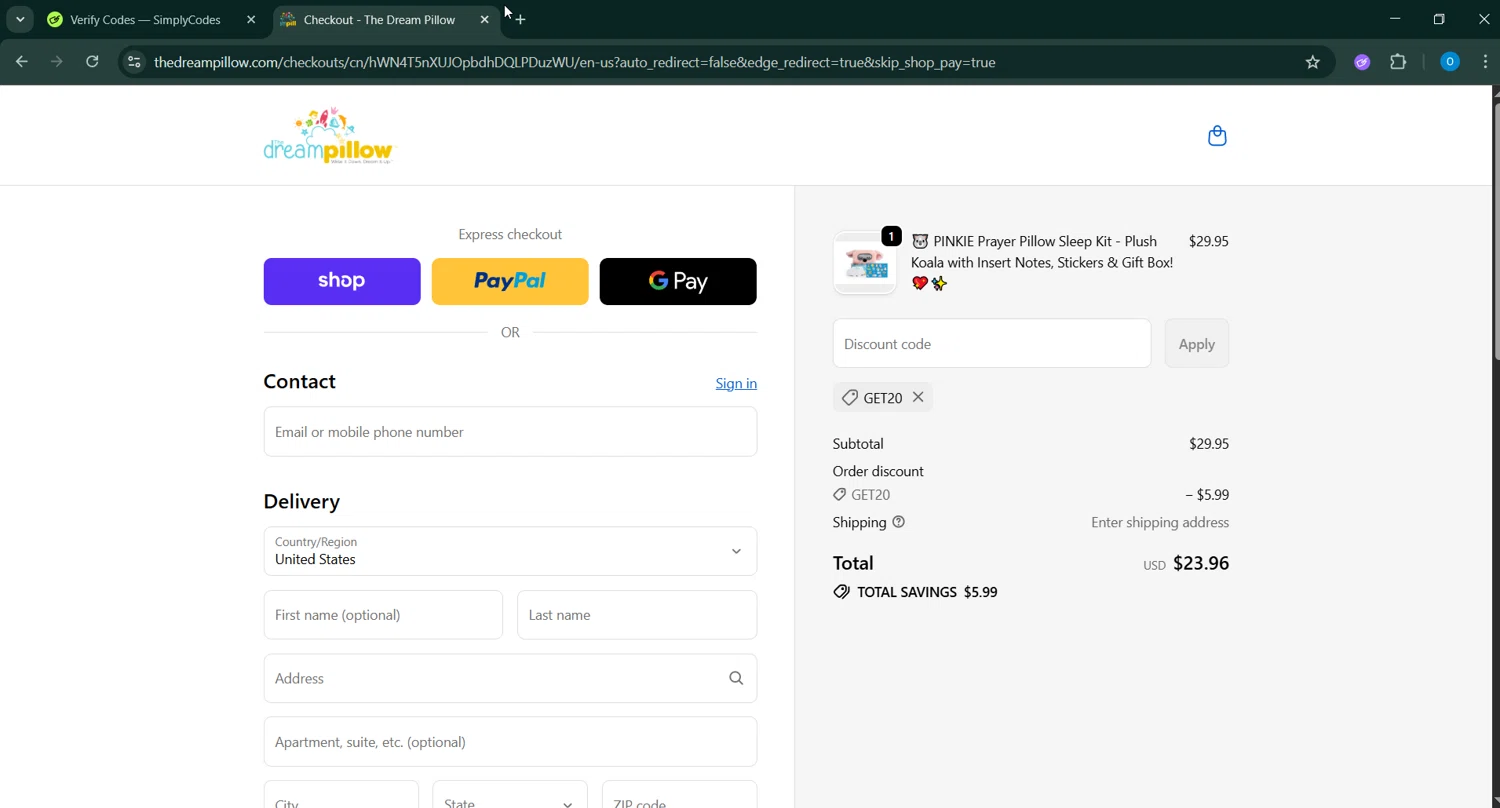The height and width of the screenshot is (808, 1500).
Task: Click the browser address bar URL
Action: point(575,62)
